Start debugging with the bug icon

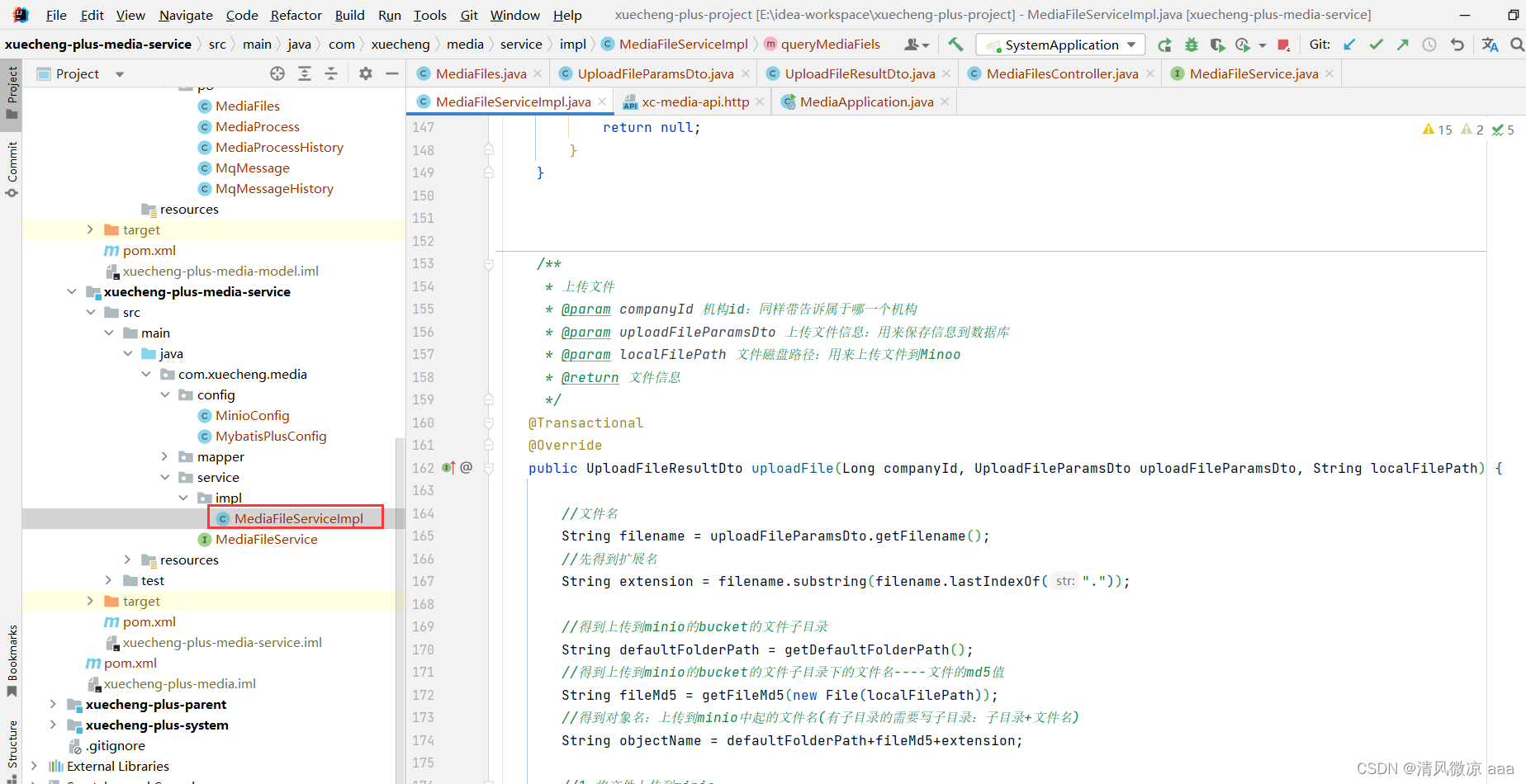1191,45
